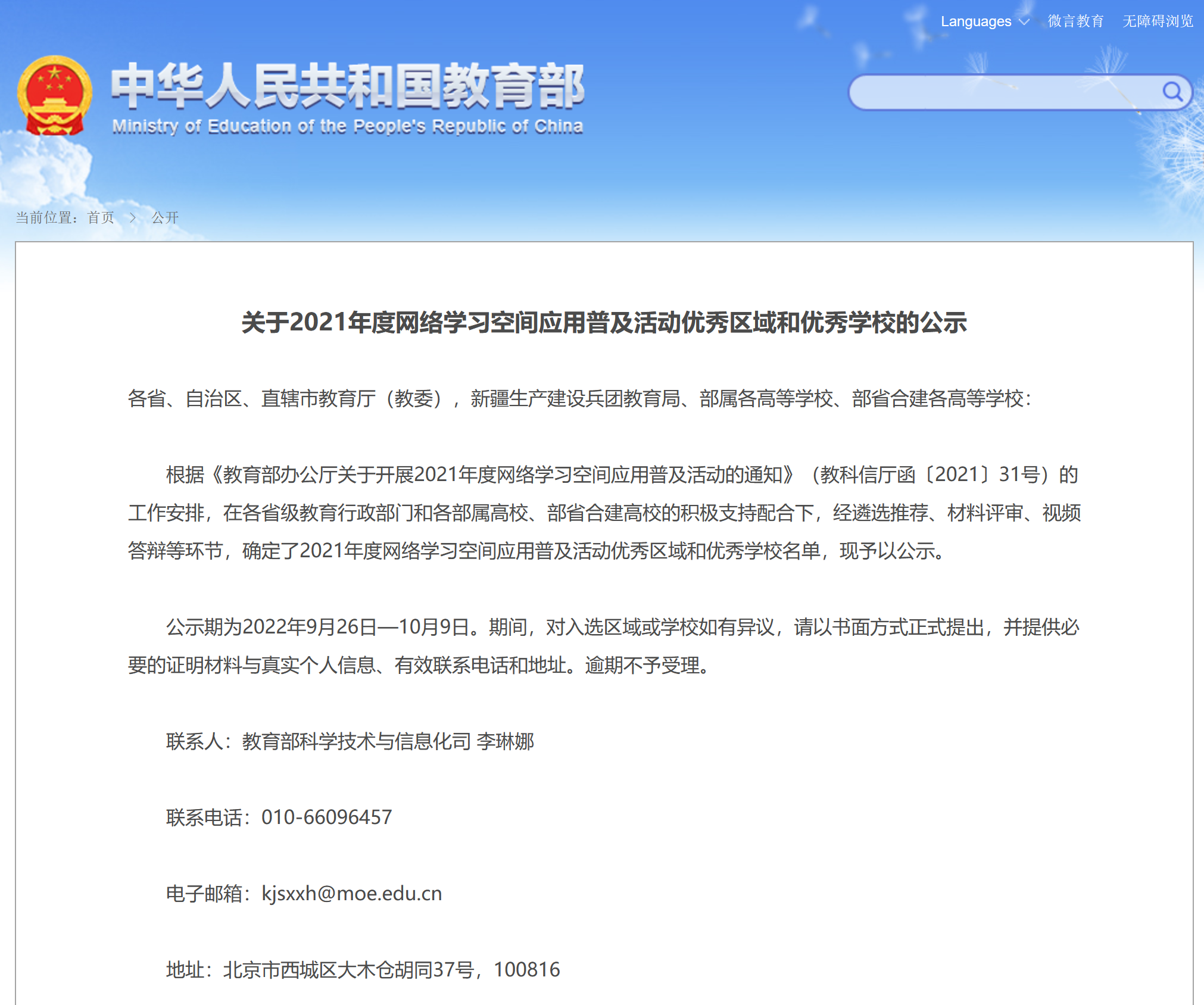Click the article headline 关于2021年度网络学习空间应用普及活动...
The width and height of the screenshot is (1204, 1005).
pos(604,323)
